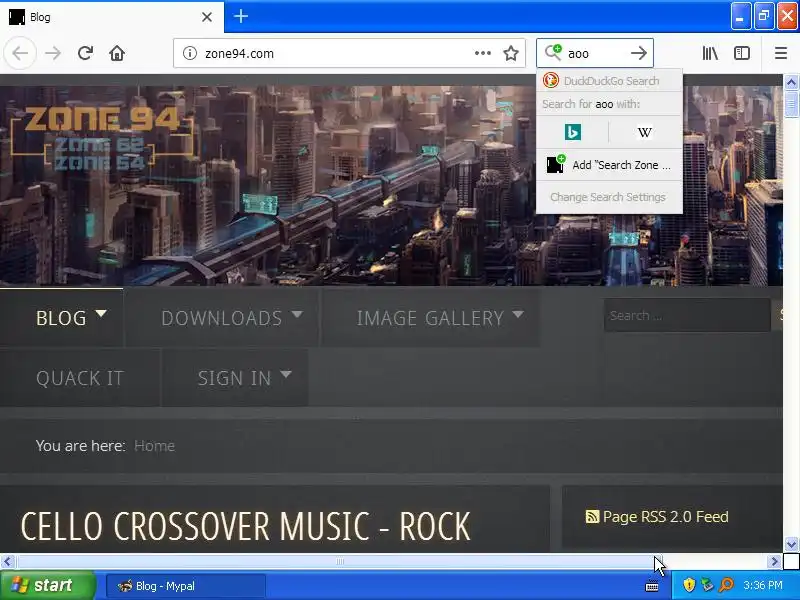Image resolution: width=800 pixels, height=600 pixels.
Task: Click the website Search field
Action: tap(687, 316)
